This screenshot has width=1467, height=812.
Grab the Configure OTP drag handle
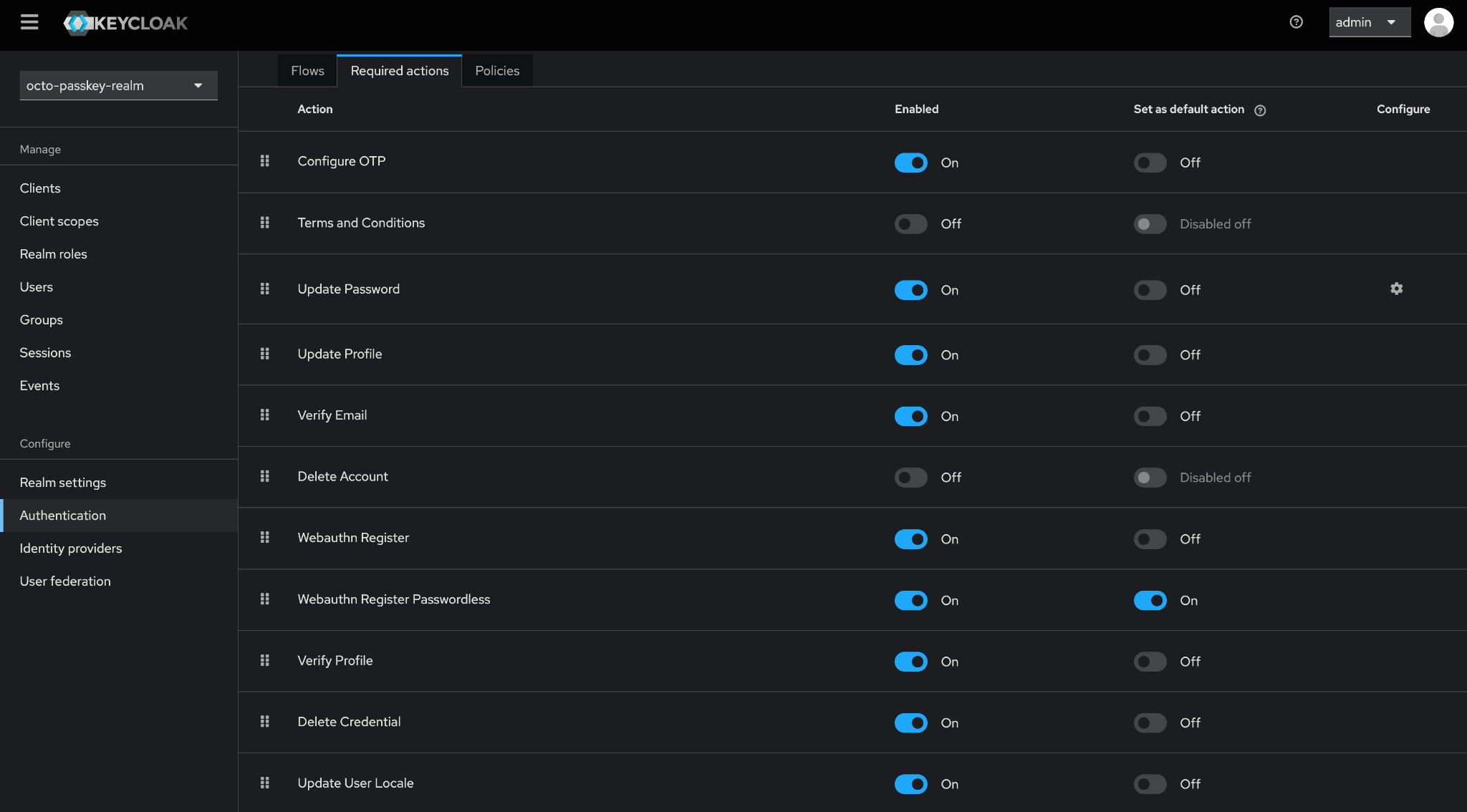(264, 161)
